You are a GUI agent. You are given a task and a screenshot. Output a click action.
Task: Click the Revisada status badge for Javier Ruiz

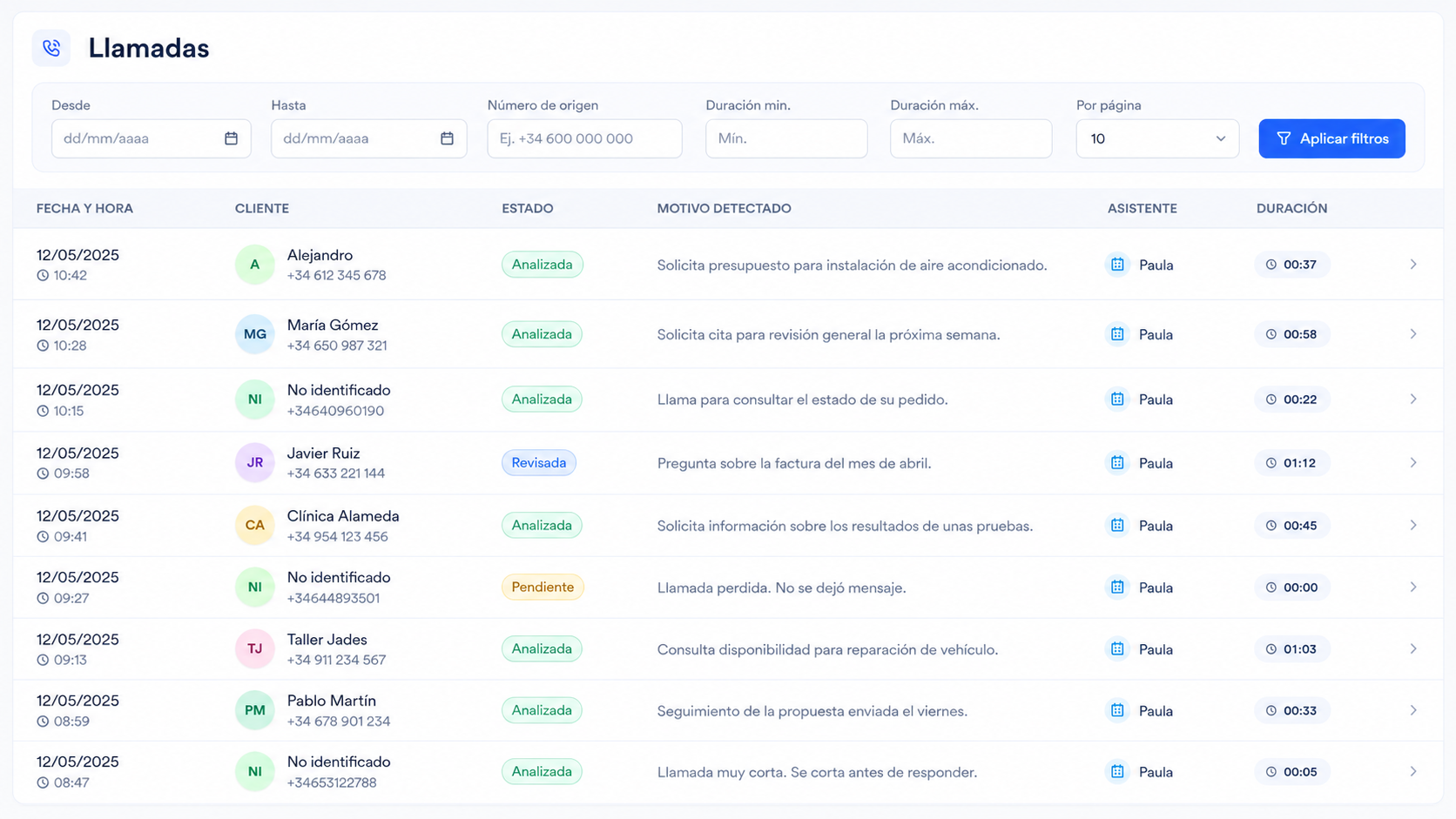[x=538, y=463]
